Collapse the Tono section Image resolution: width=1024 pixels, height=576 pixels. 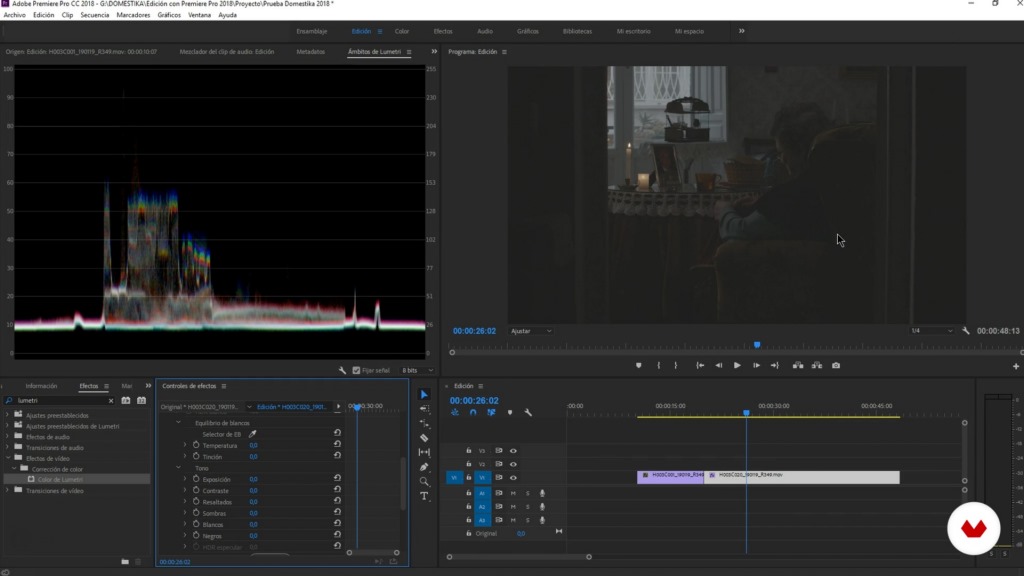pos(179,468)
